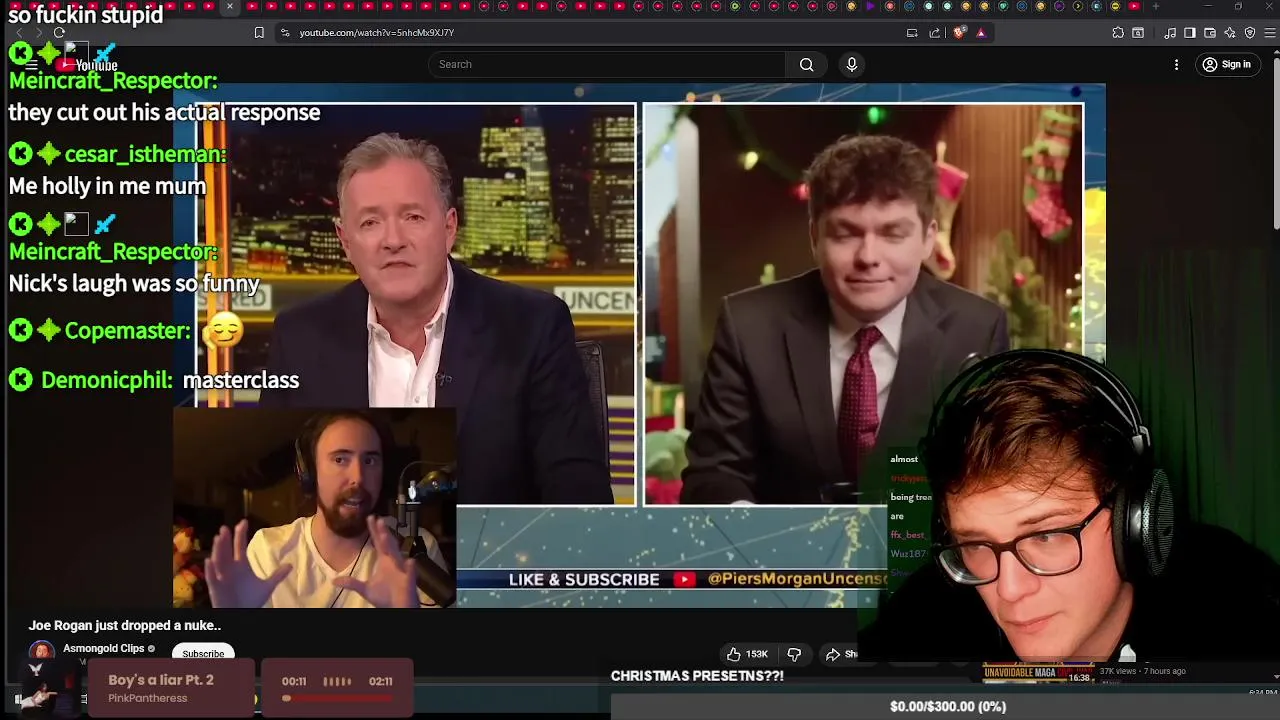Click the bookmark icon beside the address bar
The image size is (1280, 720).
(x=259, y=33)
